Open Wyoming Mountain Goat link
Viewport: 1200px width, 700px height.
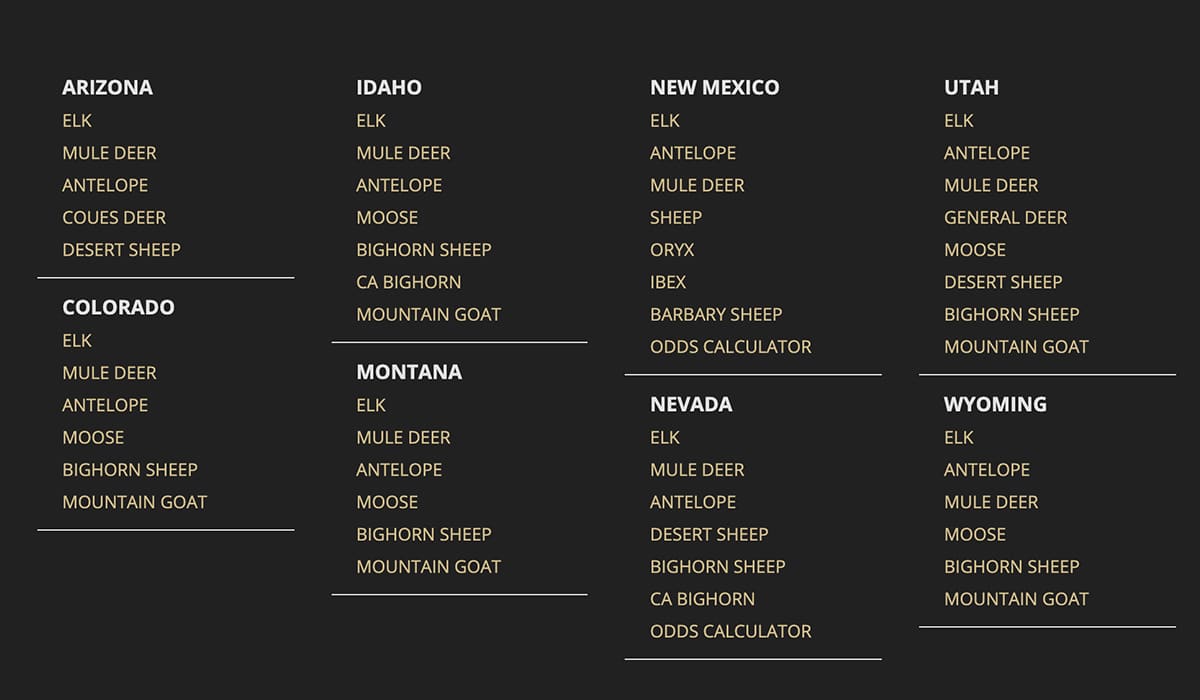point(1016,599)
